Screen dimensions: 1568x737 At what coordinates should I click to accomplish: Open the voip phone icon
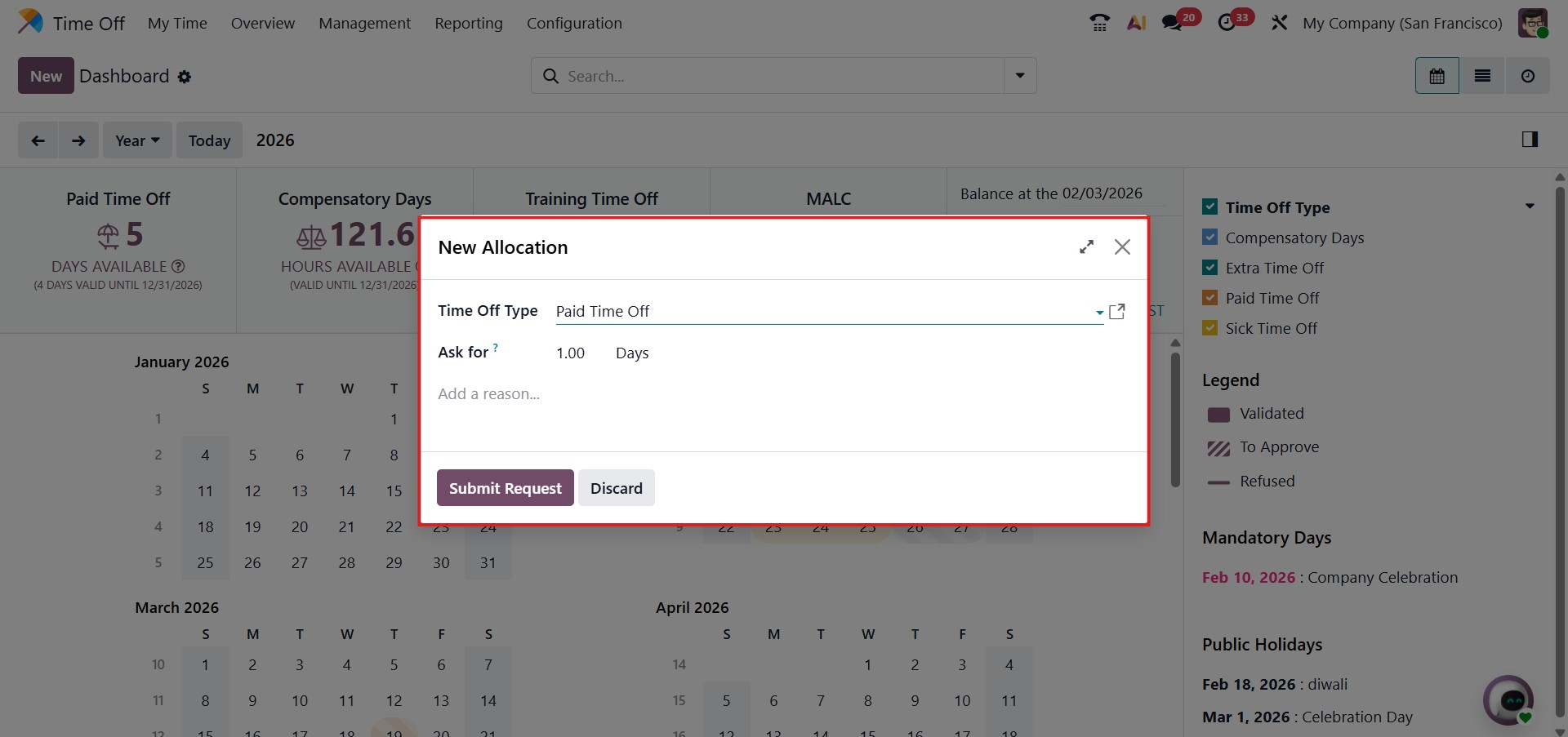coord(1099,23)
